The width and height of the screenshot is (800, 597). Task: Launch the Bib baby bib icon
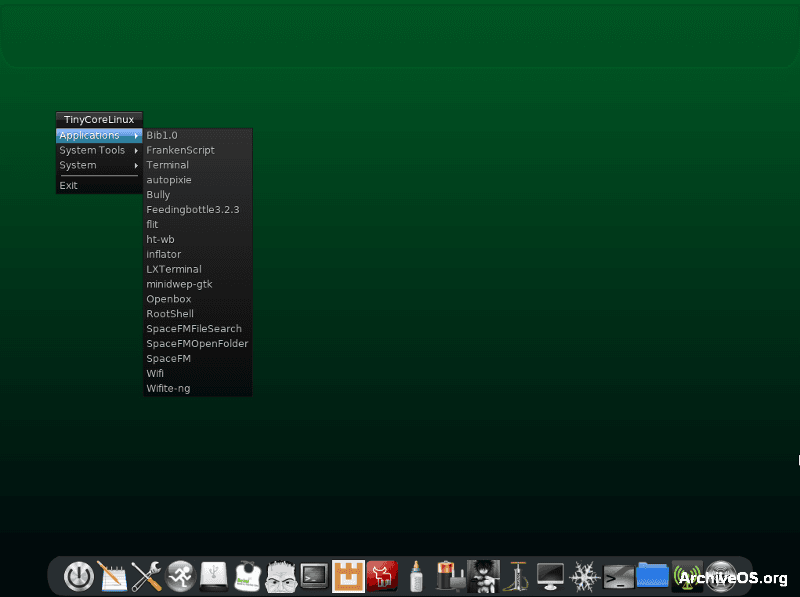pyautogui.click(x=247, y=577)
